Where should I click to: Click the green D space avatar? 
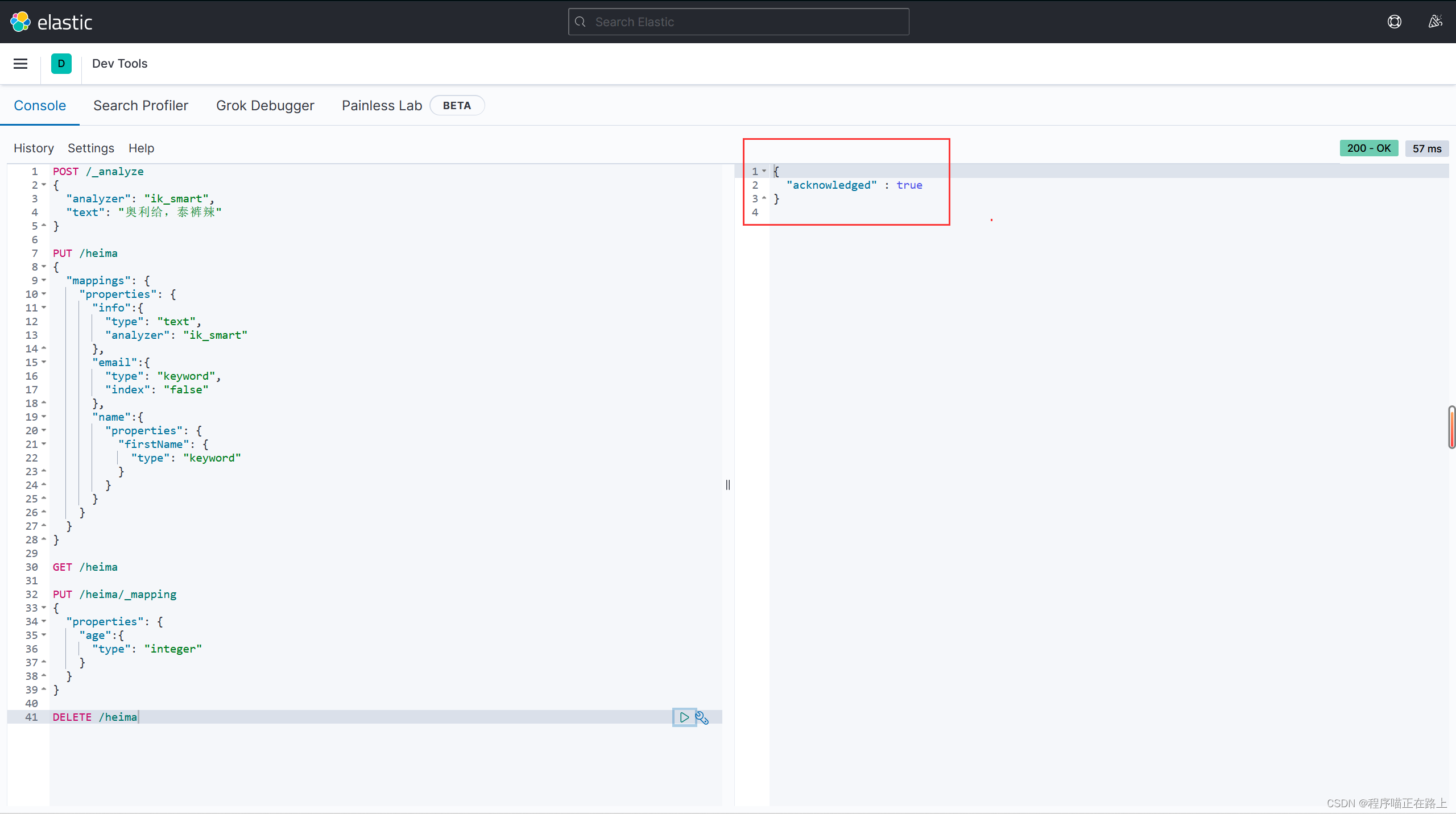[x=61, y=64]
